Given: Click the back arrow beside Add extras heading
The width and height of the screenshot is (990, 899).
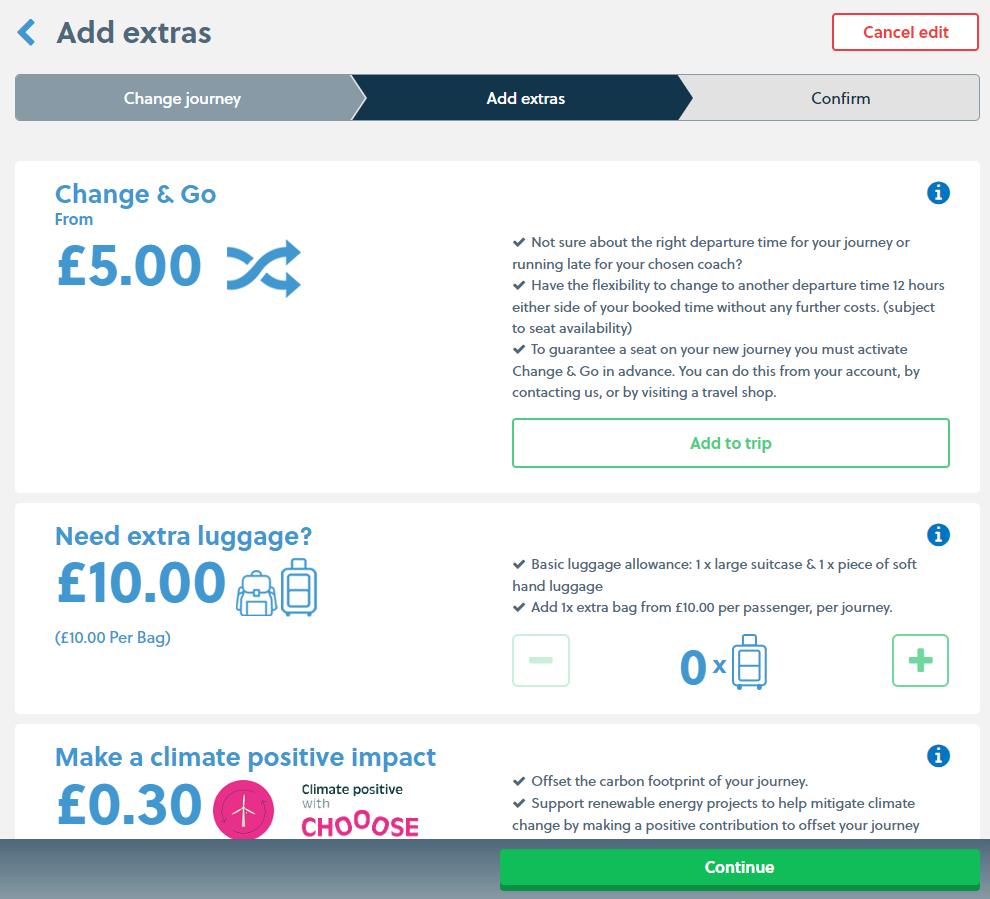Looking at the screenshot, I should [x=26, y=31].
